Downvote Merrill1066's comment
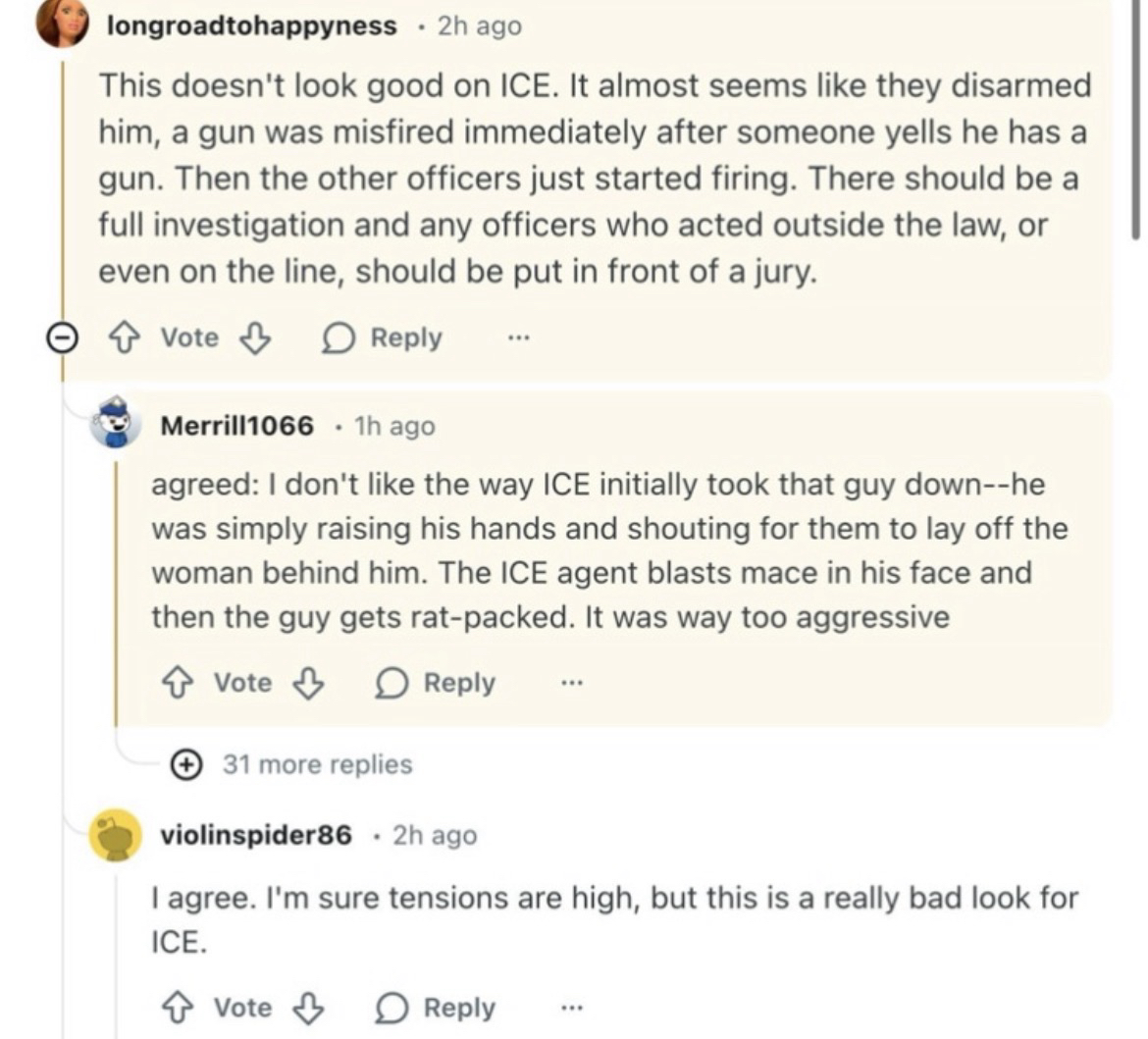Image resolution: width=1148 pixels, height=1039 pixels. point(308,683)
